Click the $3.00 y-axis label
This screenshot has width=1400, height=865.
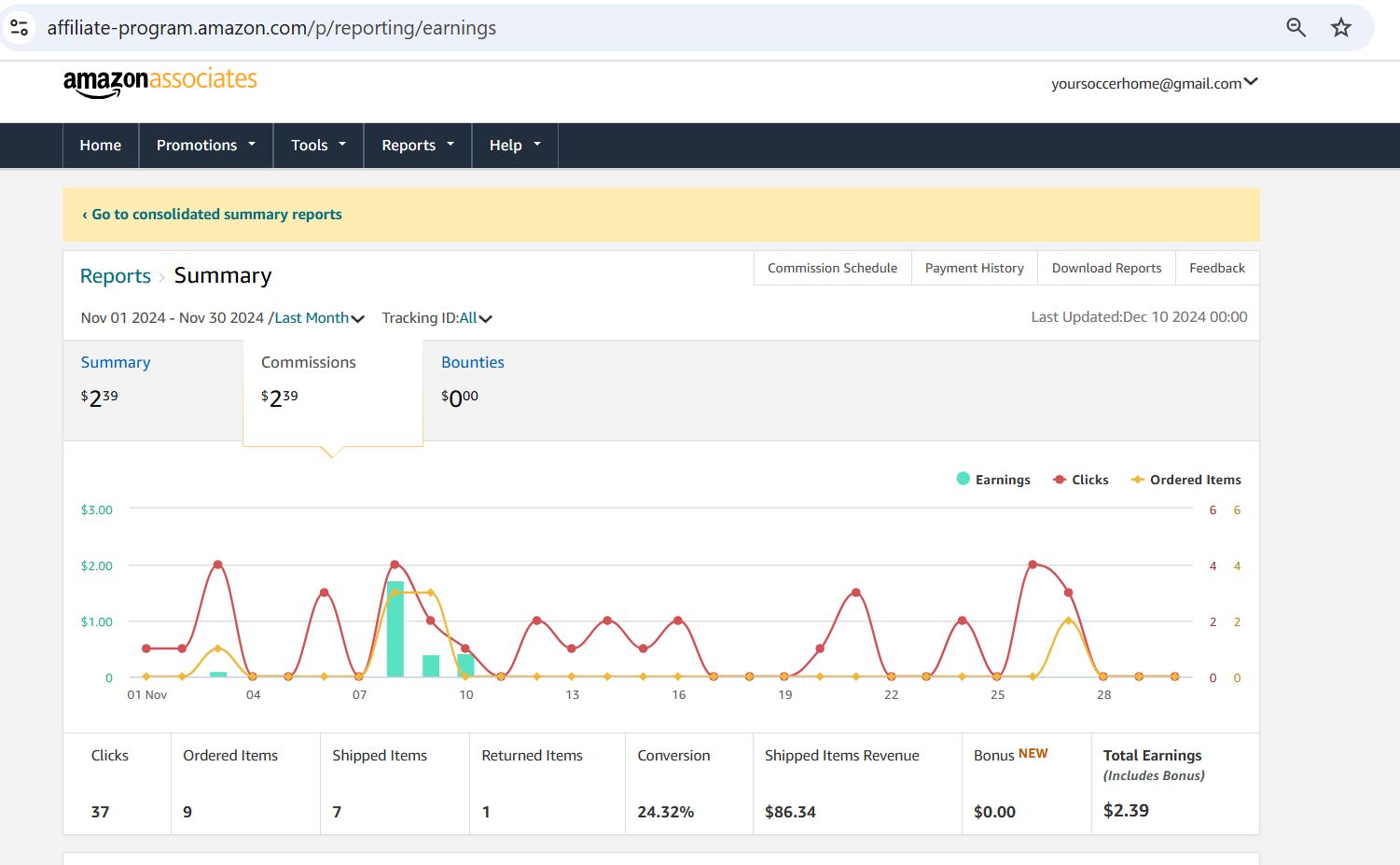(x=96, y=509)
